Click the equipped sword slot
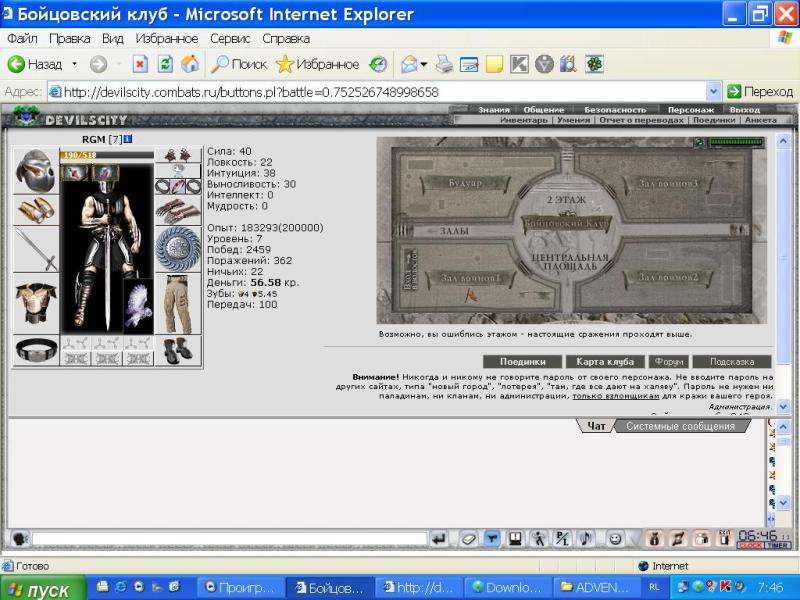Image resolution: width=800 pixels, height=600 pixels. 35,249
